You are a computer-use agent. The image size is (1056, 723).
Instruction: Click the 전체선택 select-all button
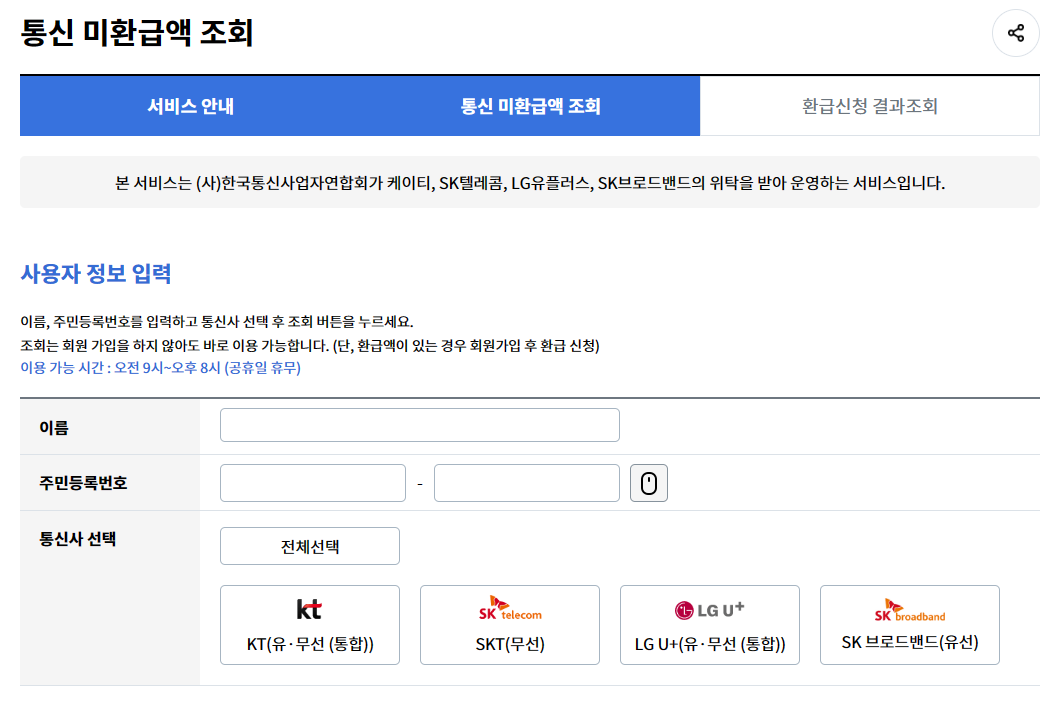pos(309,545)
